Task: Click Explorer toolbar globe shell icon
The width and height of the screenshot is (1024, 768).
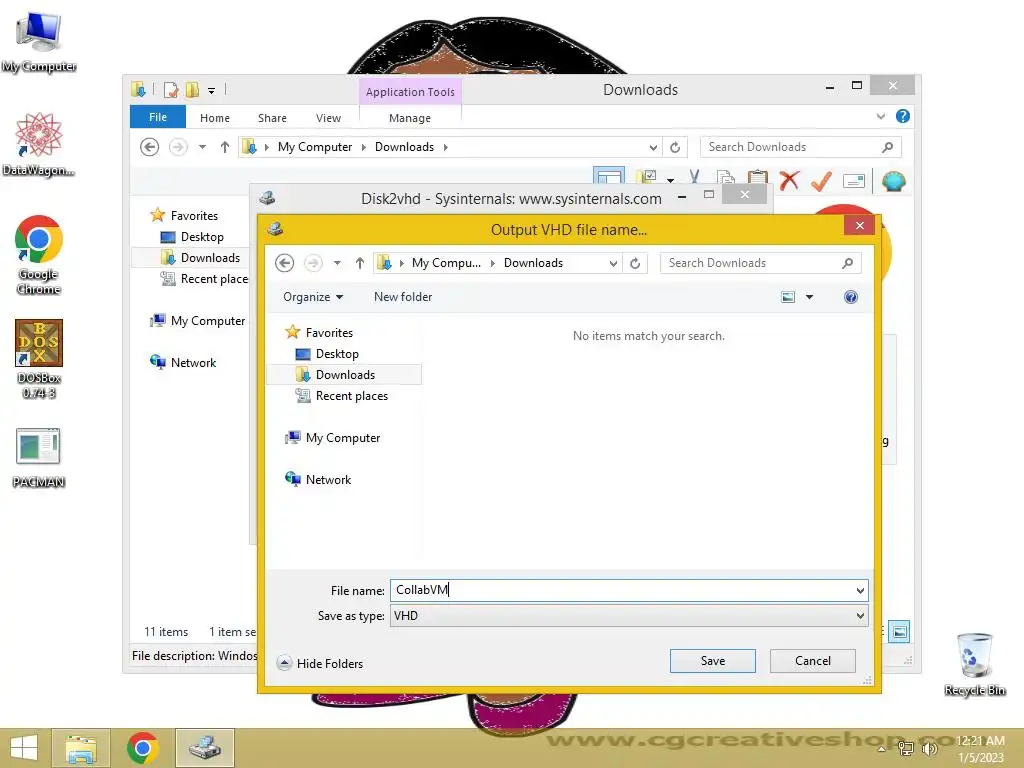Action: pyautogui.click(x=893, y=180)
